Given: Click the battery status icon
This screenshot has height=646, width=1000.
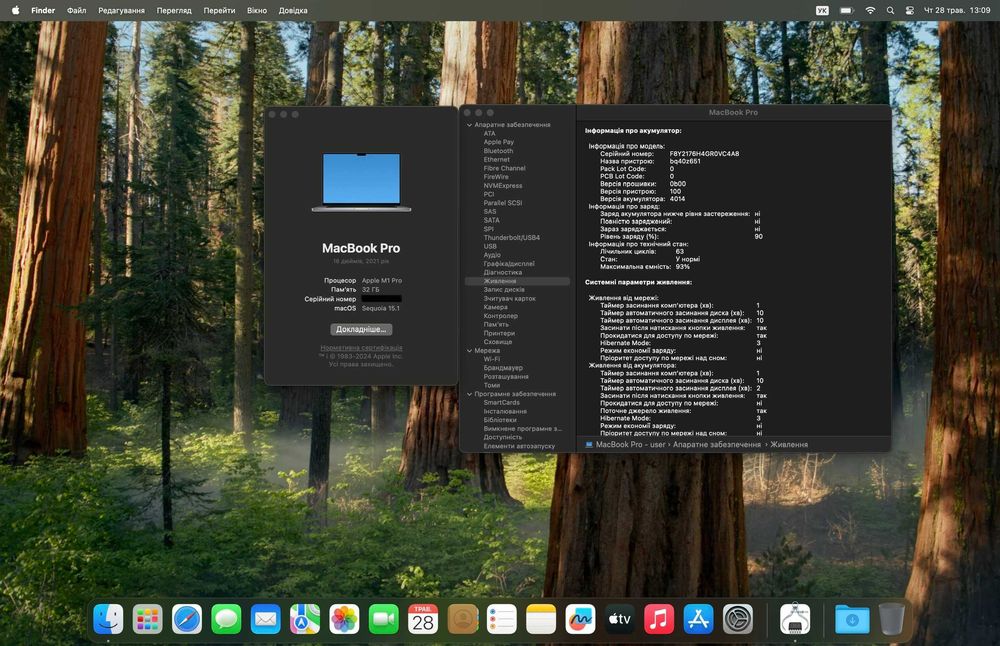Looking at the screenshot, I should [x=846, y=10].
